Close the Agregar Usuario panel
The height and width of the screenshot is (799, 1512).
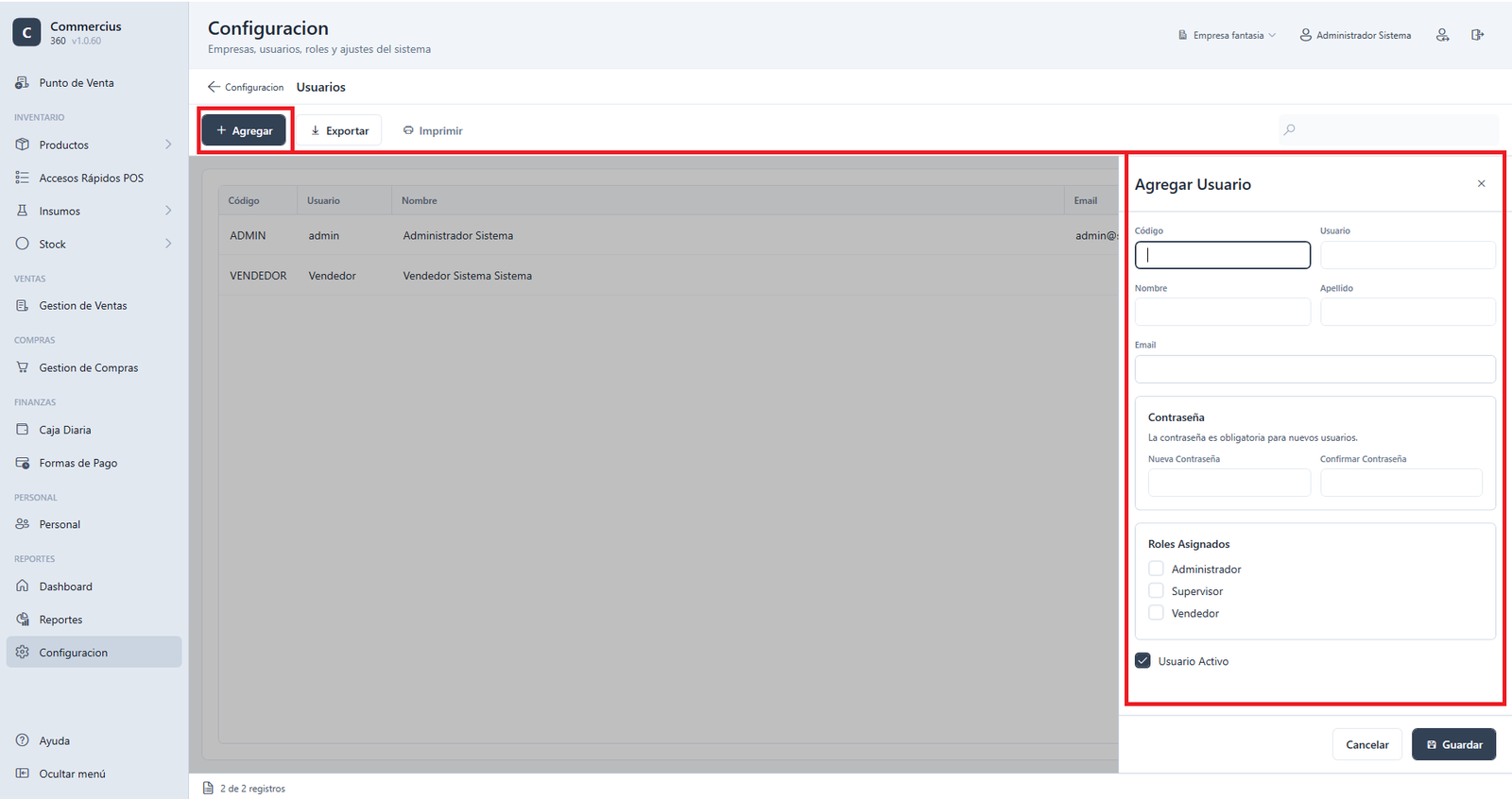point(1481,184)
